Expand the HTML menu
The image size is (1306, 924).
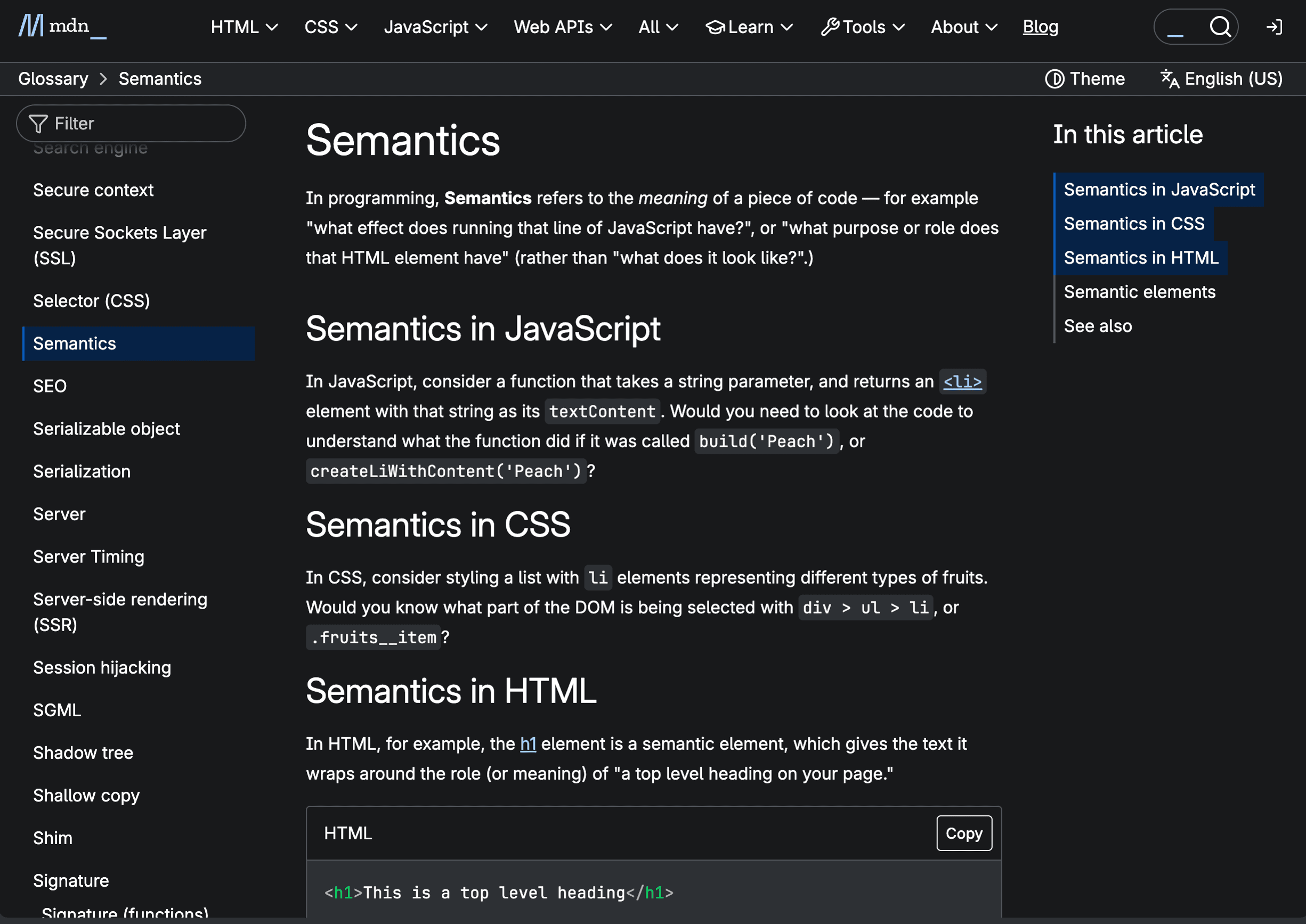[244, 27]
